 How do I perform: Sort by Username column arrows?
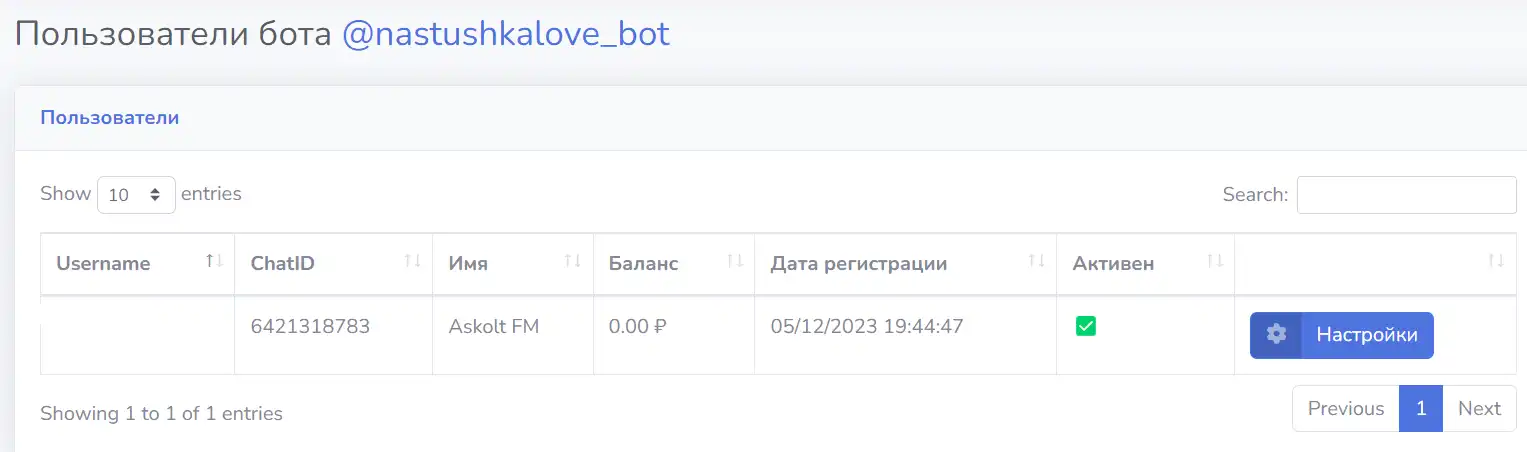tap(214, 261)
